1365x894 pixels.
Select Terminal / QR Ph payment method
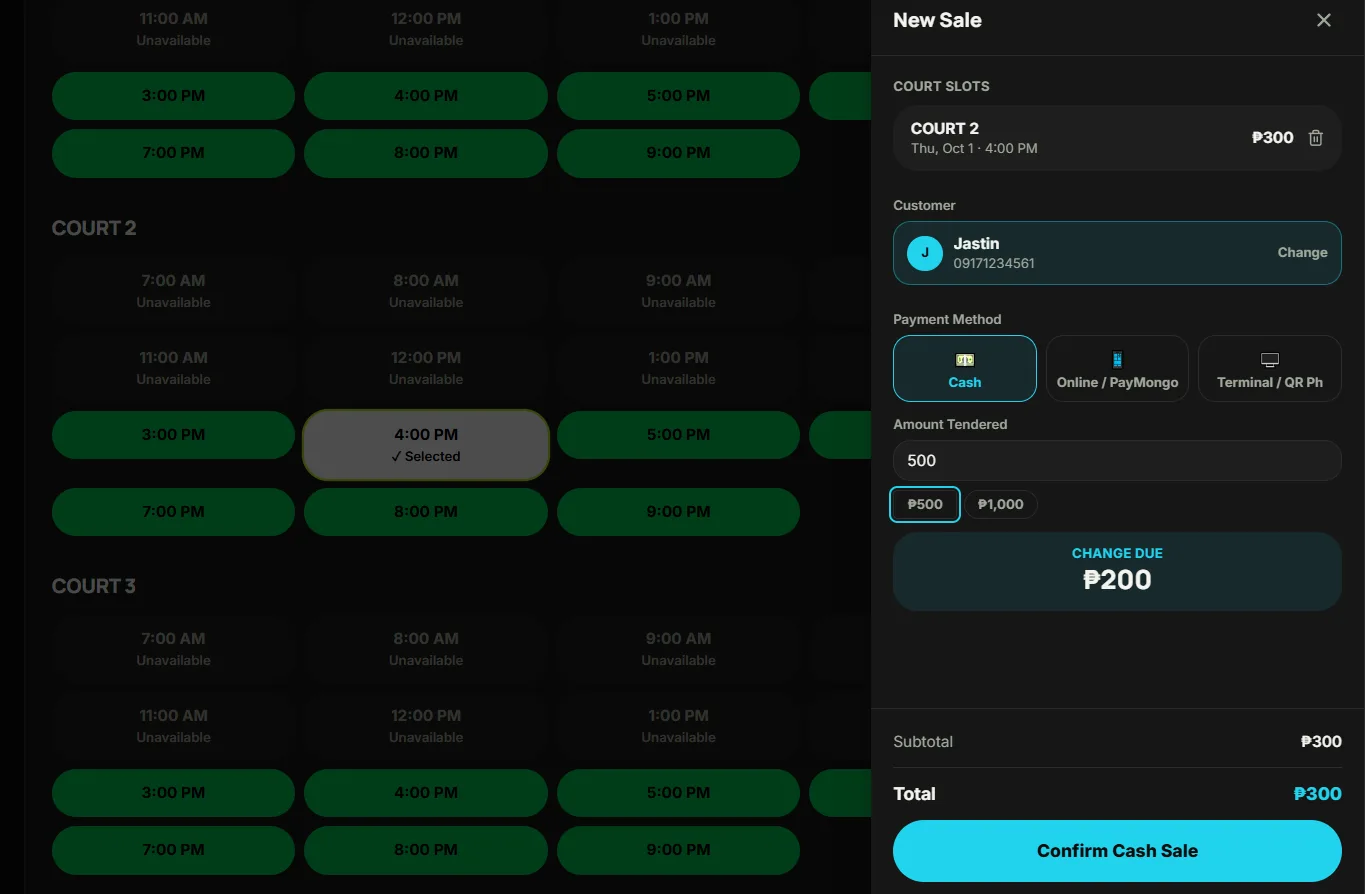pos(1270,368)
